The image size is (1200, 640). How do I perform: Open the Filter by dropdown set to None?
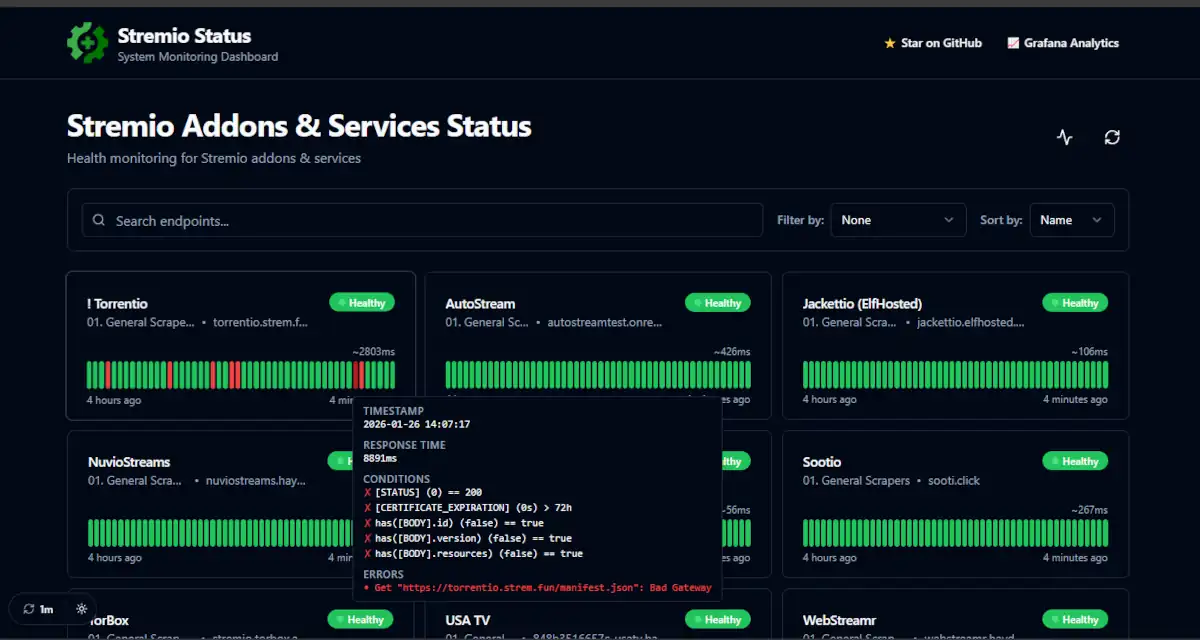[897, 219]
